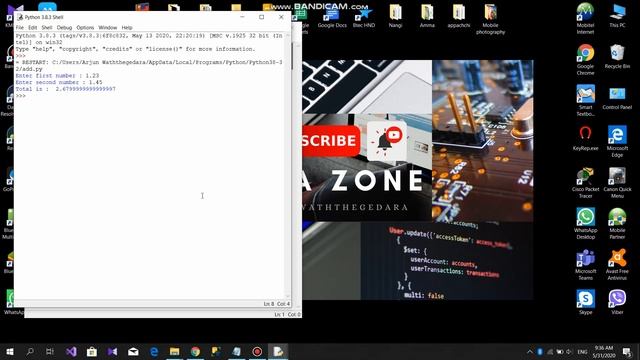Show hidden system tray icons

pyautogui.click(x=529, y=351)
